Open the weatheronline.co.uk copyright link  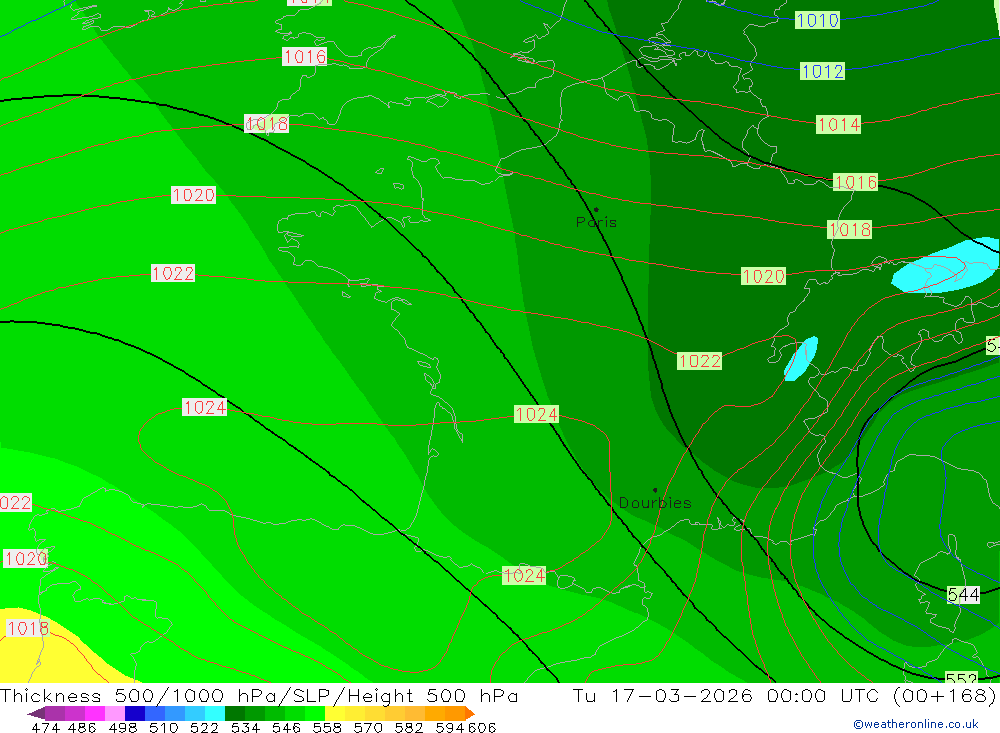pyautogui.click(x=916, y=724)
